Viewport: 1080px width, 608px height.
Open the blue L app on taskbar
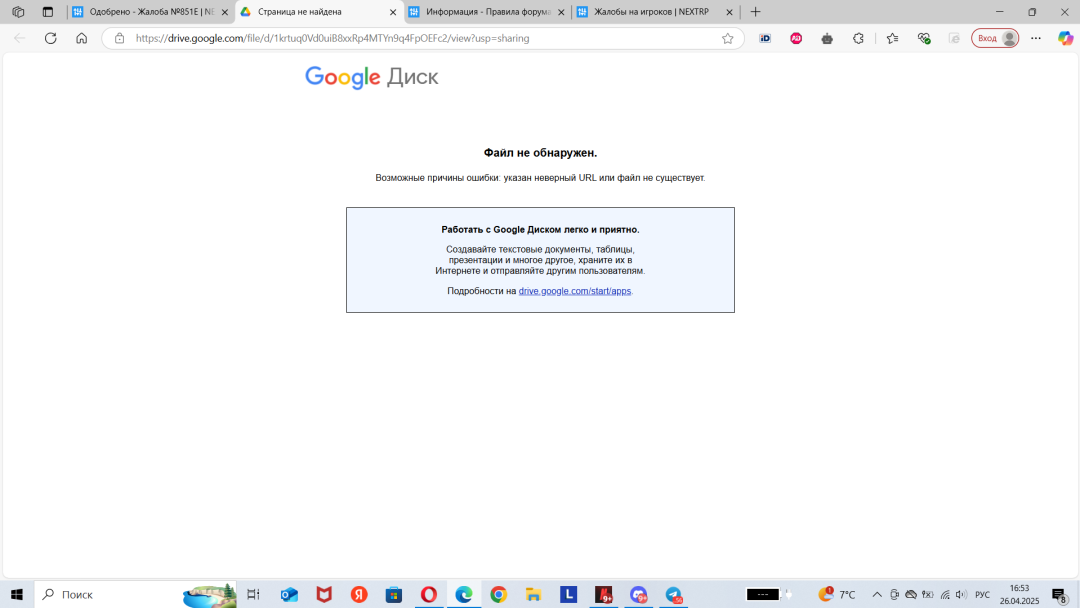coord(568,594)
